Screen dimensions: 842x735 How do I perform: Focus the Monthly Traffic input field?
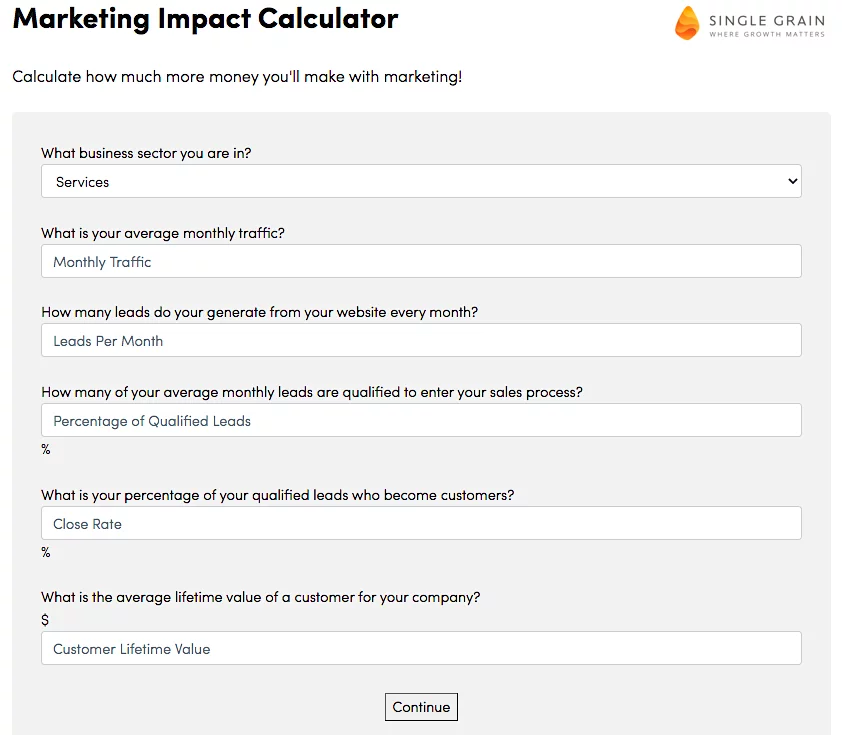pos(421,262)
